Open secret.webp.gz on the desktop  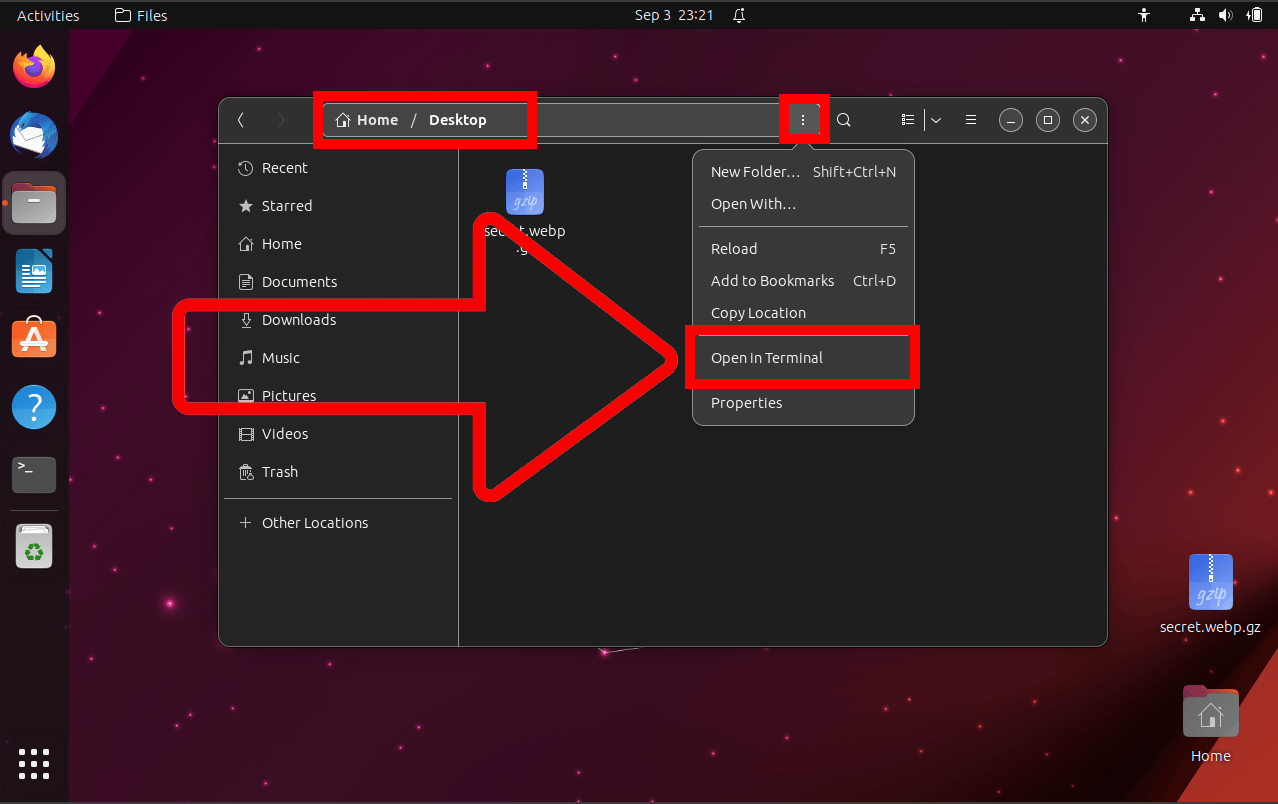coord(1210,581)
